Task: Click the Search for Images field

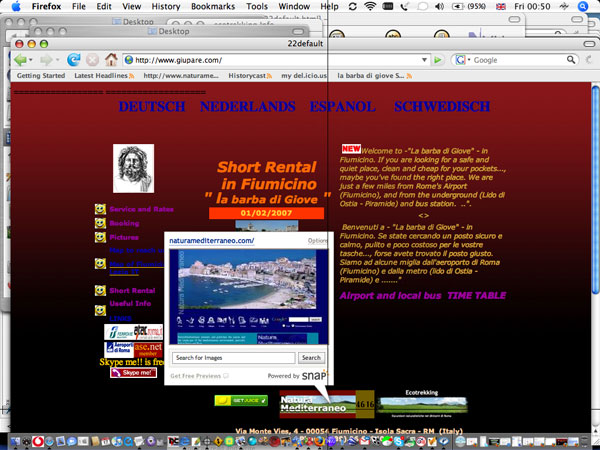Action: click(x=233, y=357)
